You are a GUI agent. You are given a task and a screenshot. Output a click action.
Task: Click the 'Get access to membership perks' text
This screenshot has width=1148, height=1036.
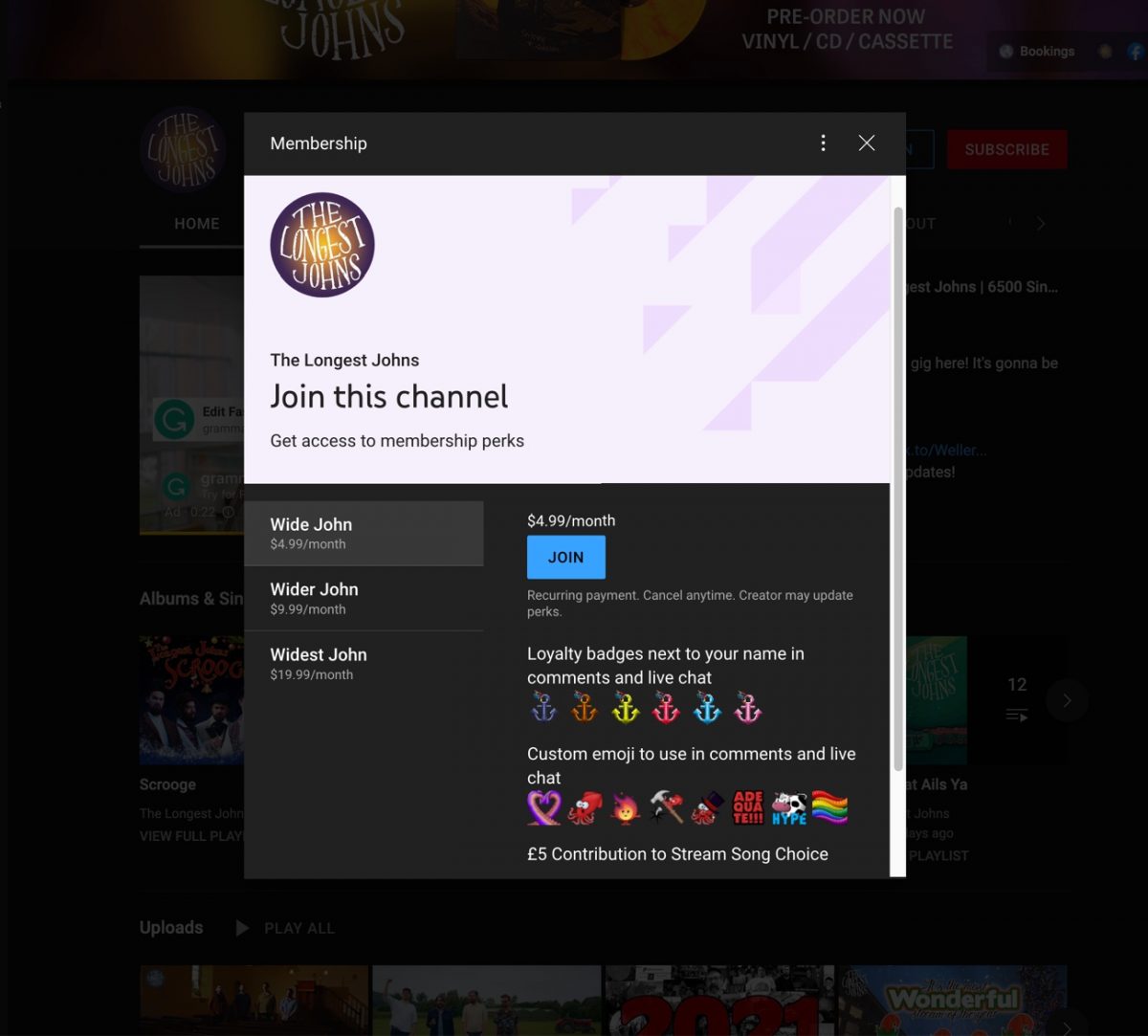point(397,441)
